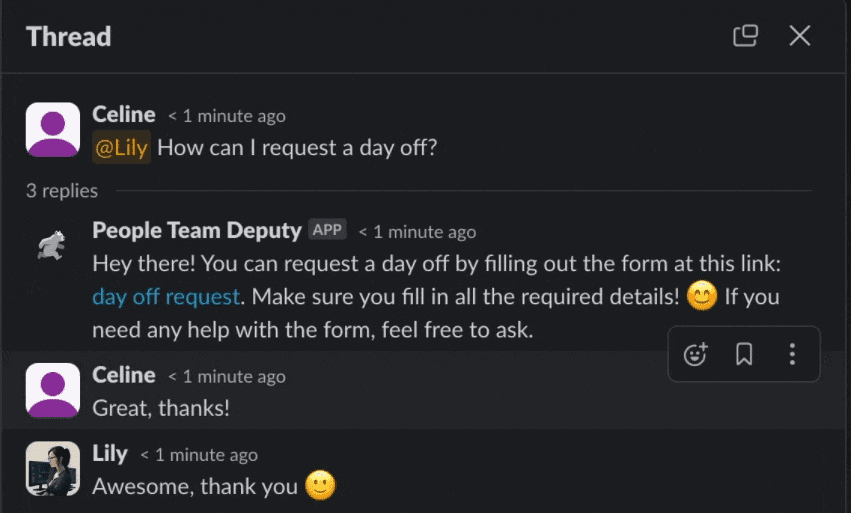
Task: Open thread in a new window
Action: pos(745,36)
